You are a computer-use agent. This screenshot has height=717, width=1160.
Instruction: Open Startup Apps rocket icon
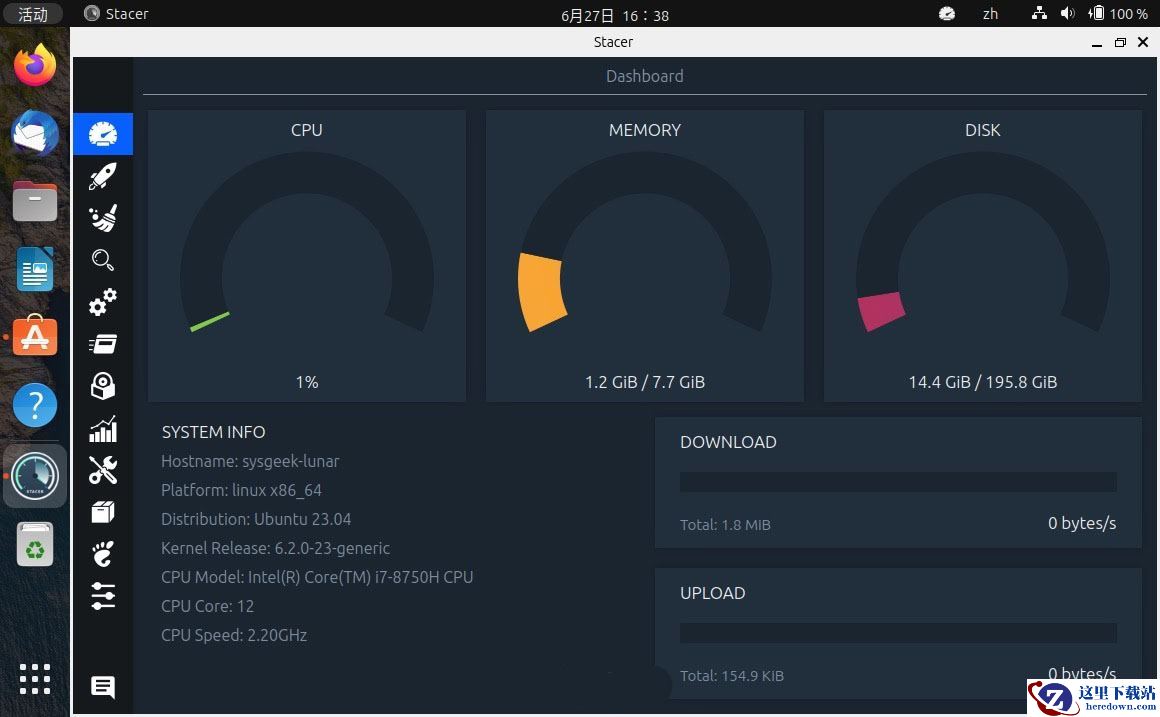[x=103, y=176]
